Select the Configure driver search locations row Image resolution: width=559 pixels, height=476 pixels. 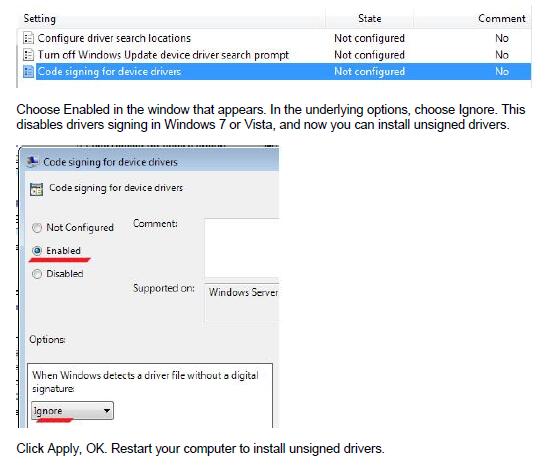274,38
